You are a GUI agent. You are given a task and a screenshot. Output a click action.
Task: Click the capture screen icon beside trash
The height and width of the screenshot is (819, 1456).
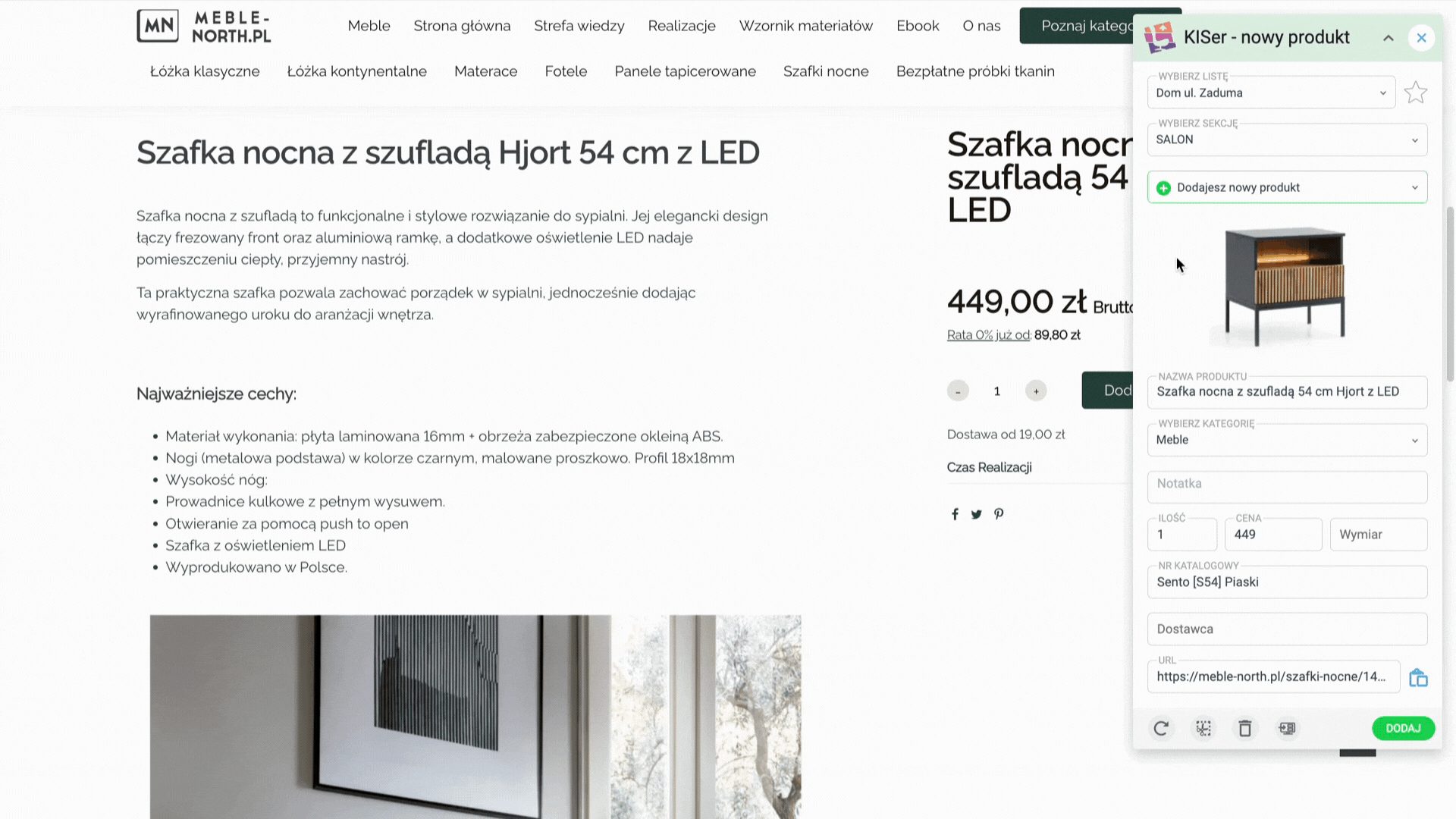pyautogui.click(x=1287, y=728)
